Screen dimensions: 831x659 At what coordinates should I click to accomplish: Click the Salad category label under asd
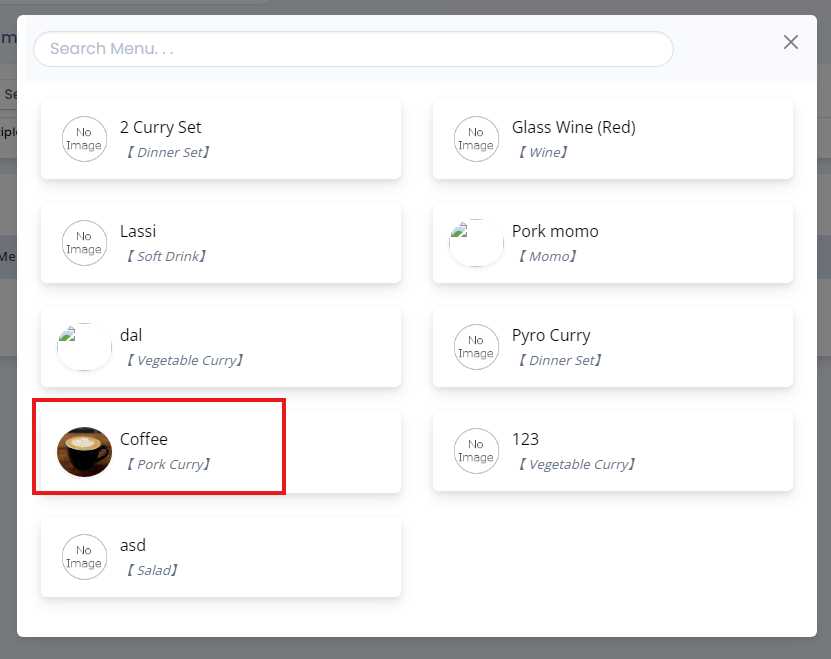tap(152, 571)
